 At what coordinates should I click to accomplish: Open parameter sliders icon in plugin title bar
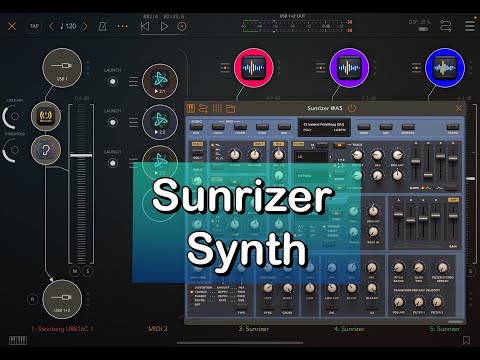[217, 108]
